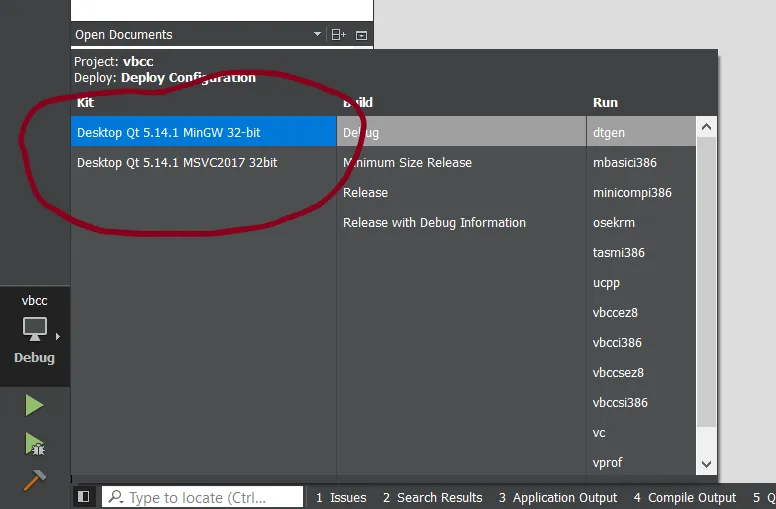Toggle the left sidebar icon

pyautogui.click(x=84, y=497)
